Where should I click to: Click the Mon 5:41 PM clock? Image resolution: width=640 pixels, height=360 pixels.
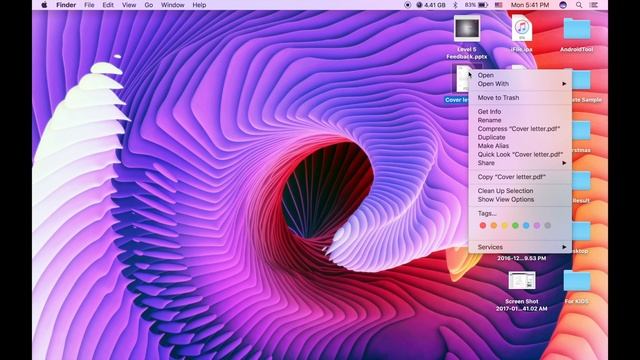(530, 5)
